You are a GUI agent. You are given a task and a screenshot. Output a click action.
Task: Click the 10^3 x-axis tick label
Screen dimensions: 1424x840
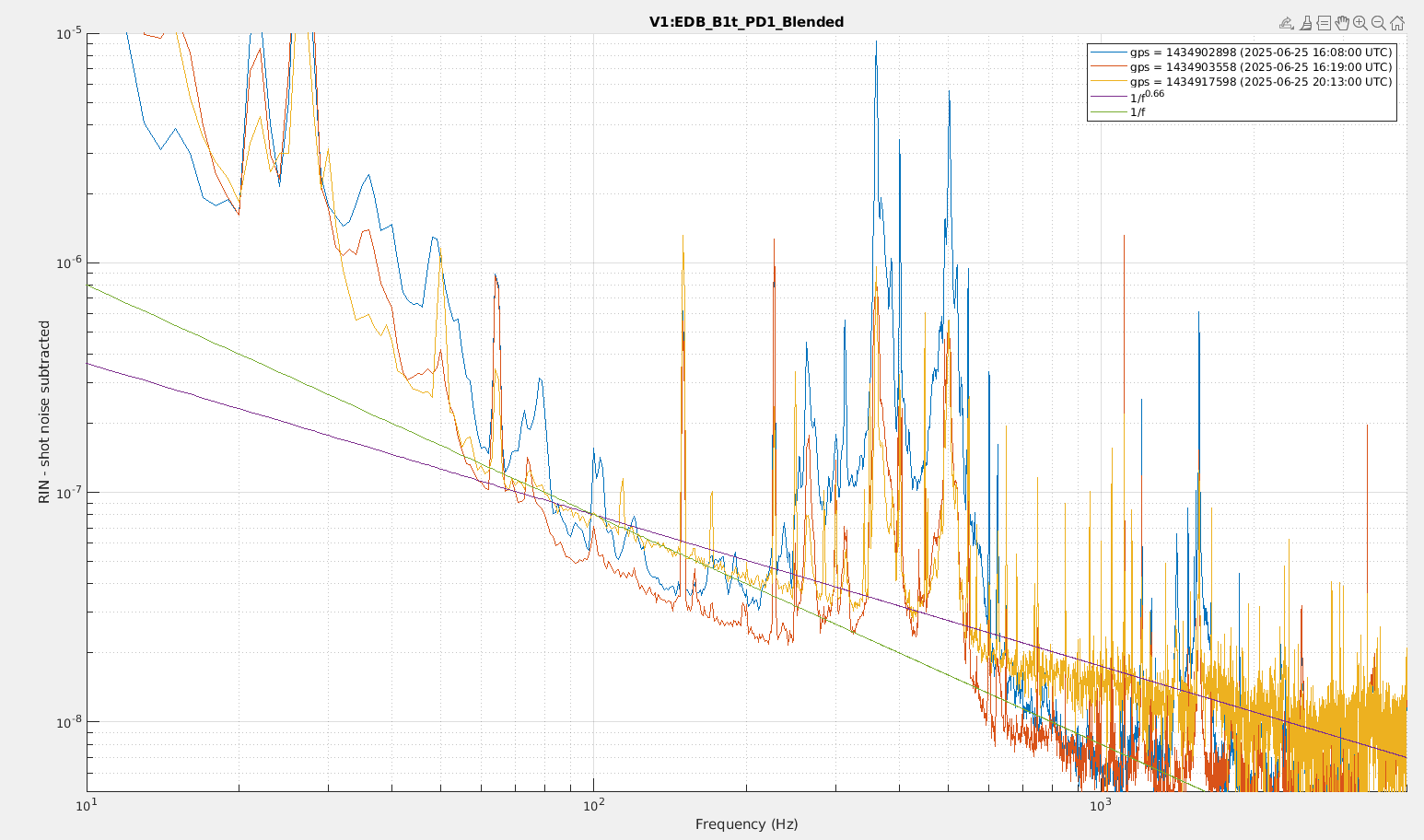coord(1100,804)
